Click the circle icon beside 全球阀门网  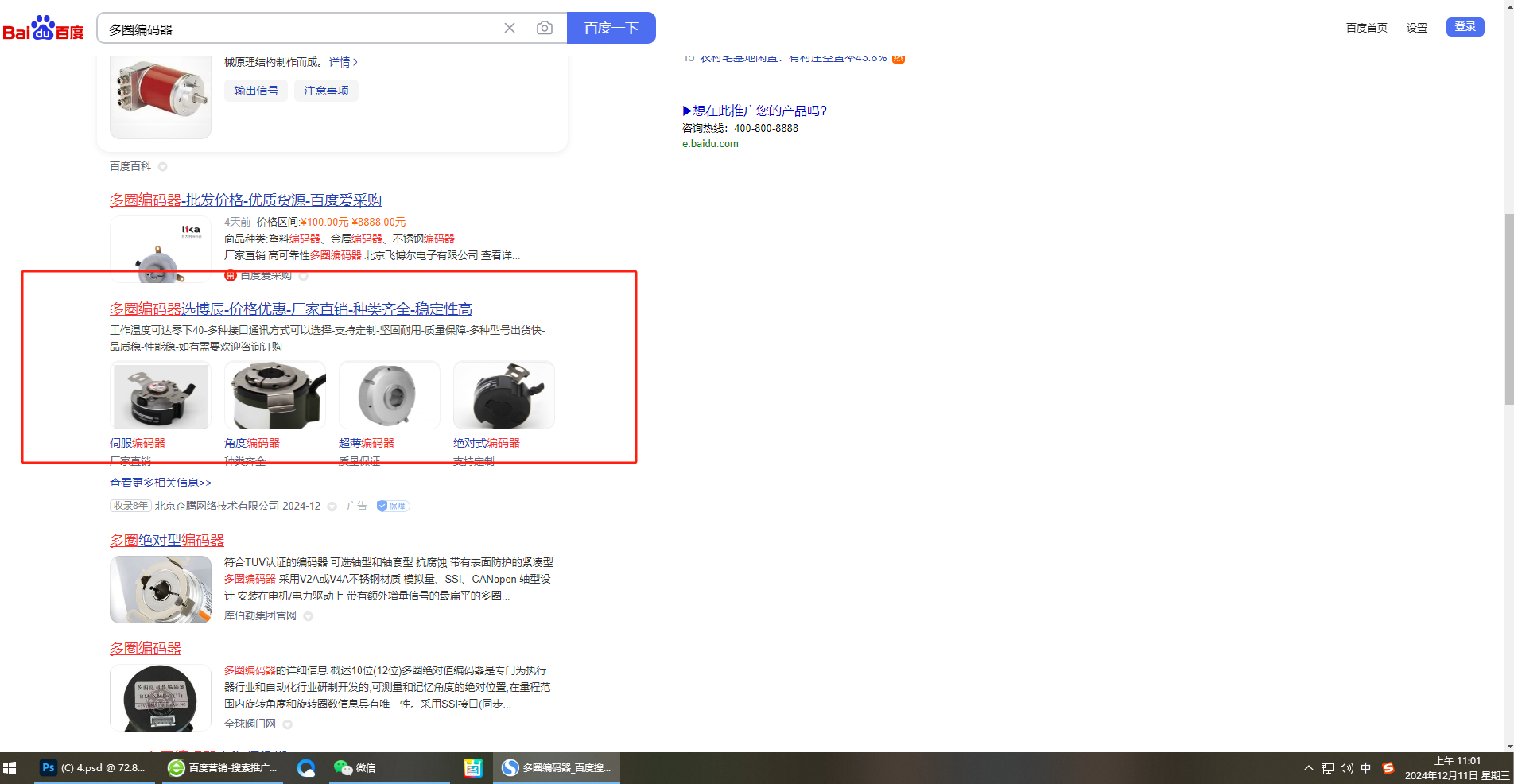click(x=288, y=724)
